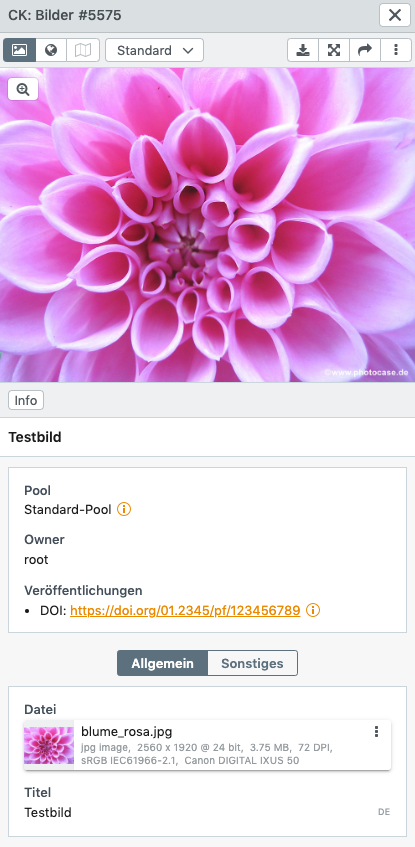Open the toolbar three-dot more menu

[396, 50]
